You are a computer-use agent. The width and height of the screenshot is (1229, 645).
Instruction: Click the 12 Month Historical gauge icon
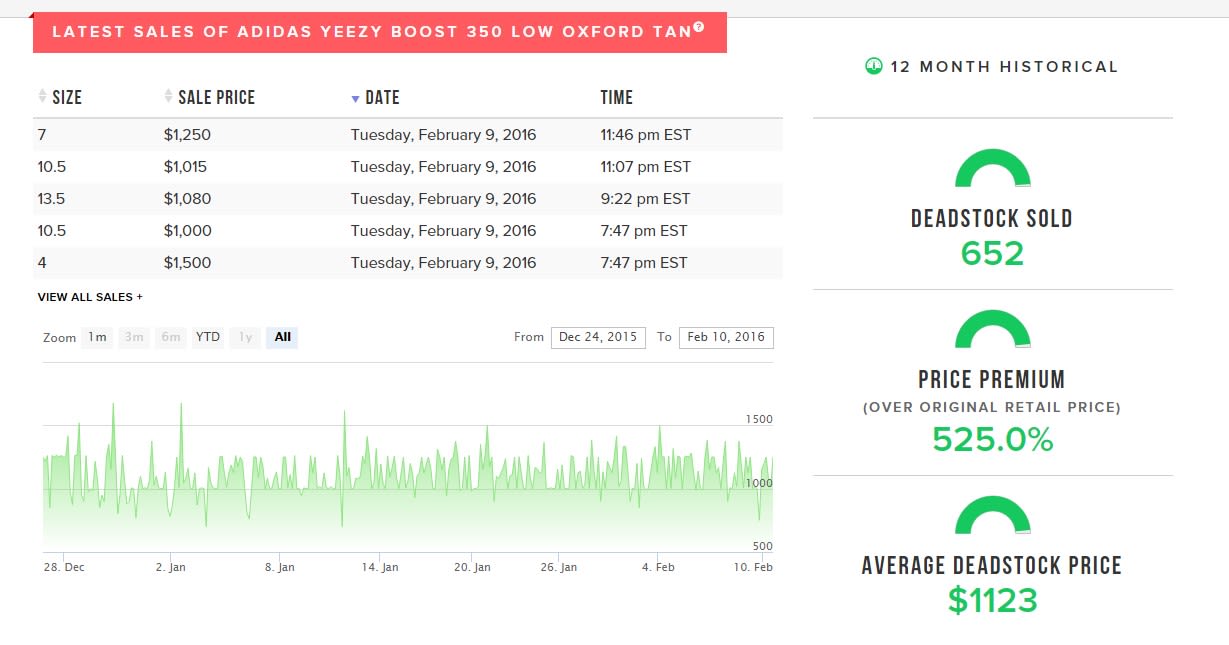873,66
